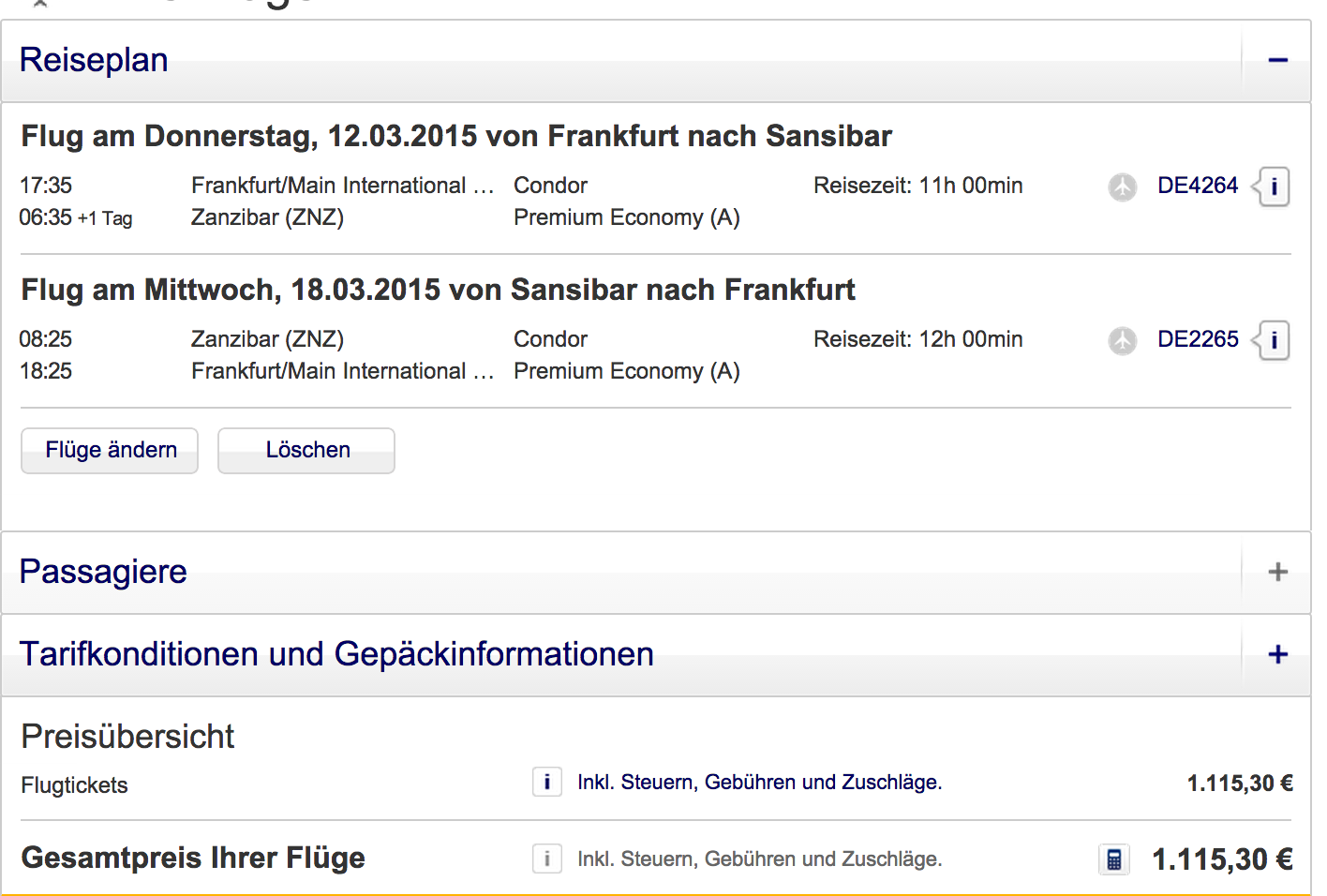Click info icon in Gesamtpreis row

coord(547,859)
